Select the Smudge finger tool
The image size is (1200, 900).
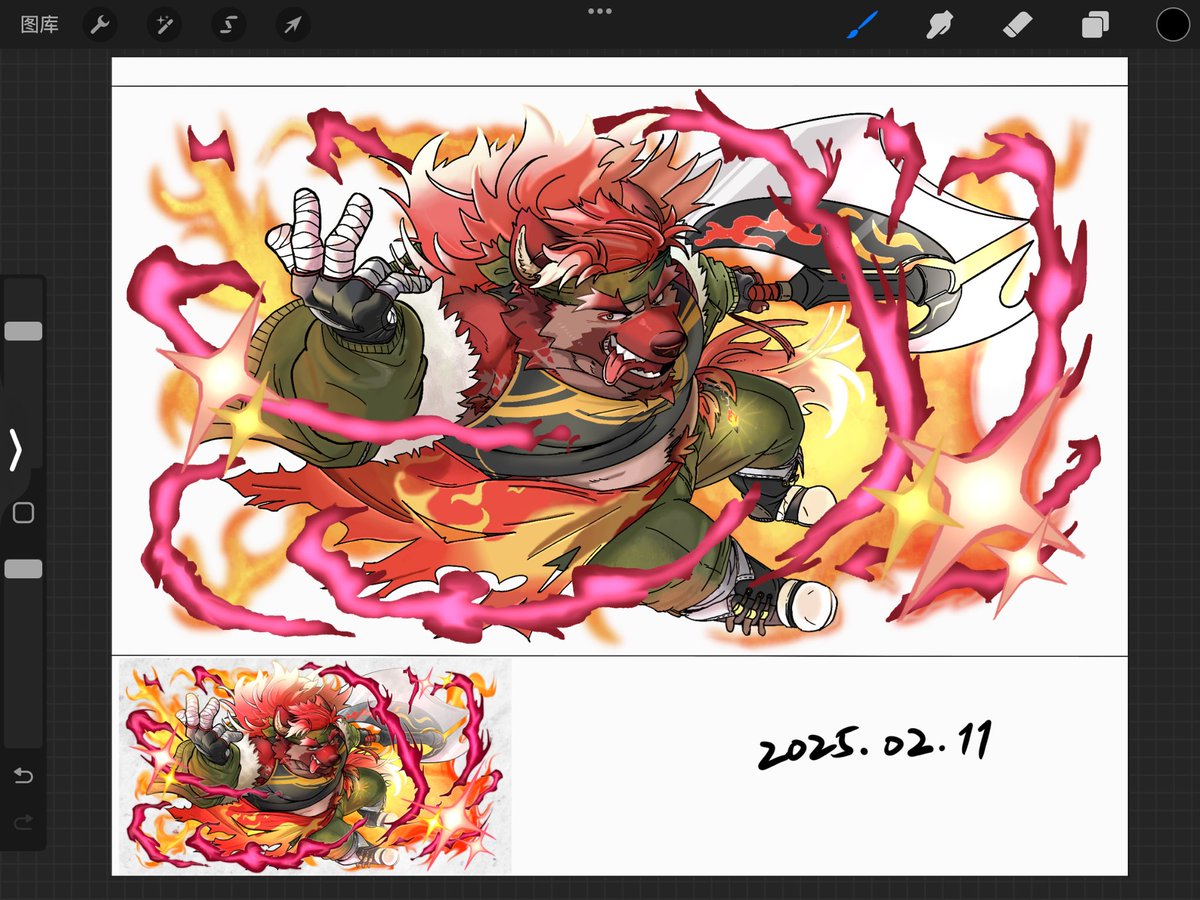coord(939,25)
